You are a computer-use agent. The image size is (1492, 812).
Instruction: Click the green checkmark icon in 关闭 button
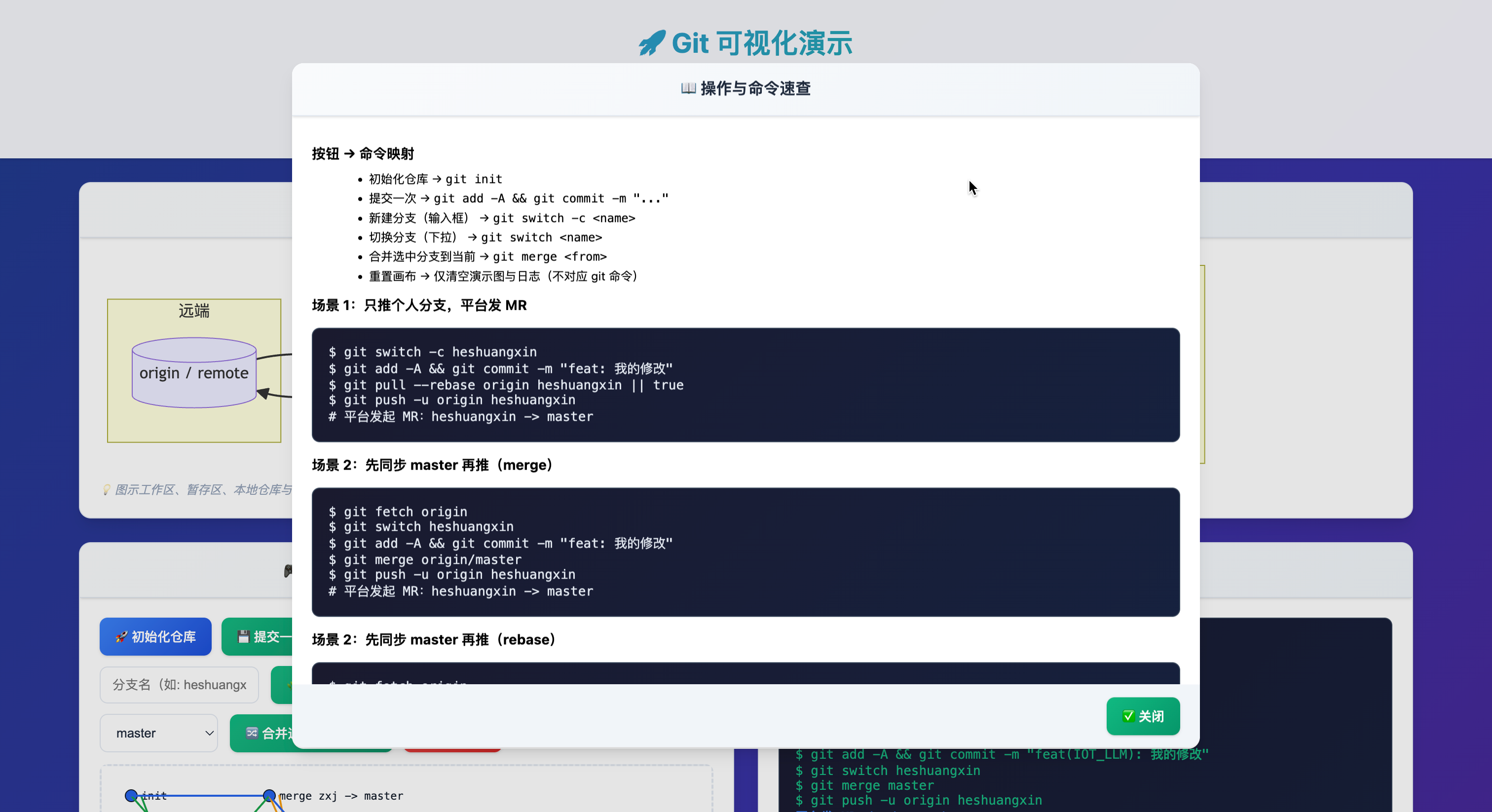point(1128,716)
